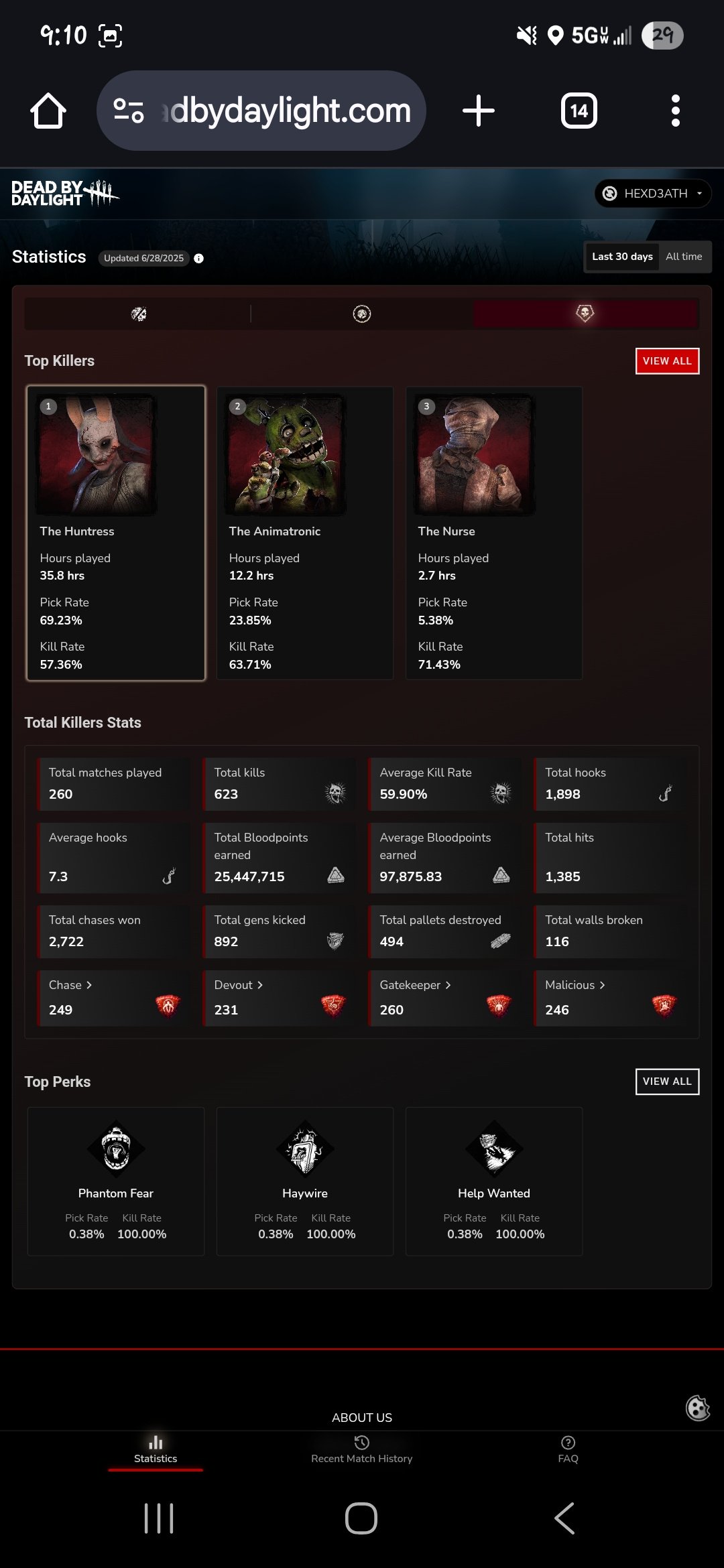Tap the info icon beside Updated date
The image size is (724, 1568).
(199, 259)
